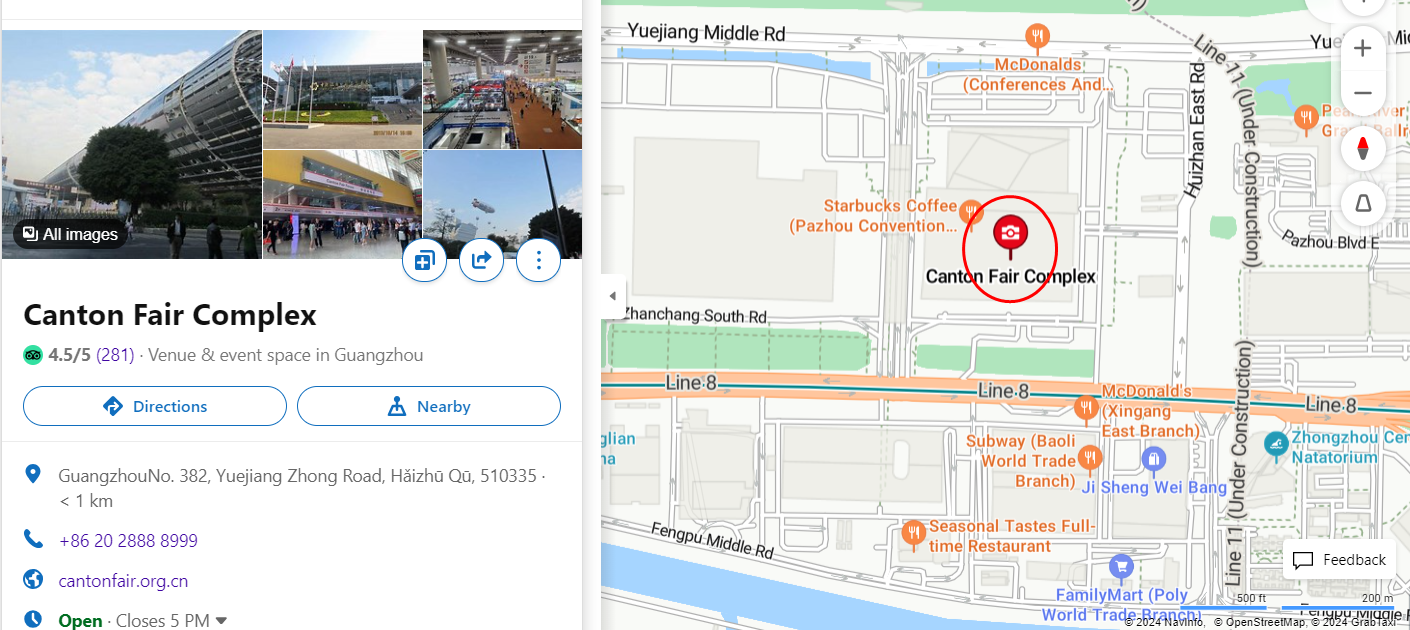Viewport: 1410px width, 630px height.
Task: Collapse the left info panel arrow
Action: coord(613,296)
